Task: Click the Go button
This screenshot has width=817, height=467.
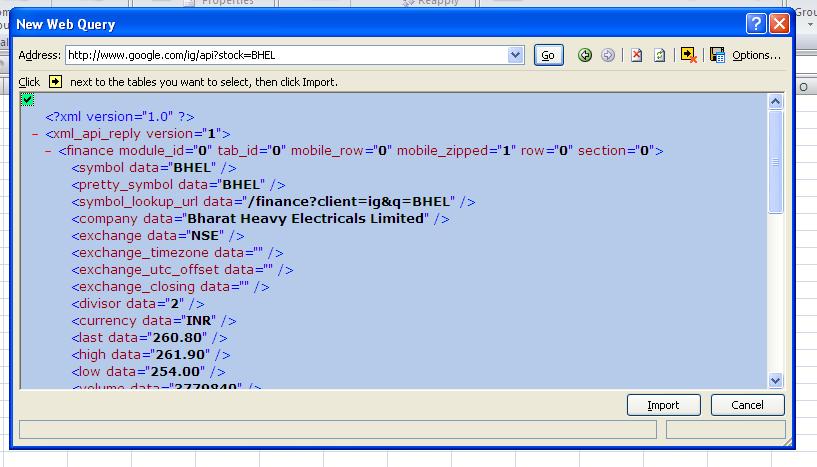Action: pos(549,55)
